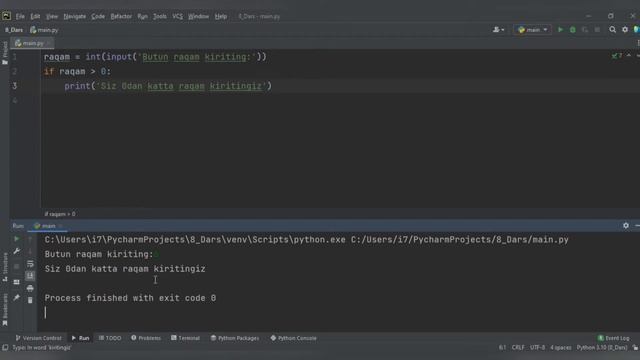The width and height of the screenshot is (640, 360).
Task: Open TODO tool window
Action: tap(110, 338)
